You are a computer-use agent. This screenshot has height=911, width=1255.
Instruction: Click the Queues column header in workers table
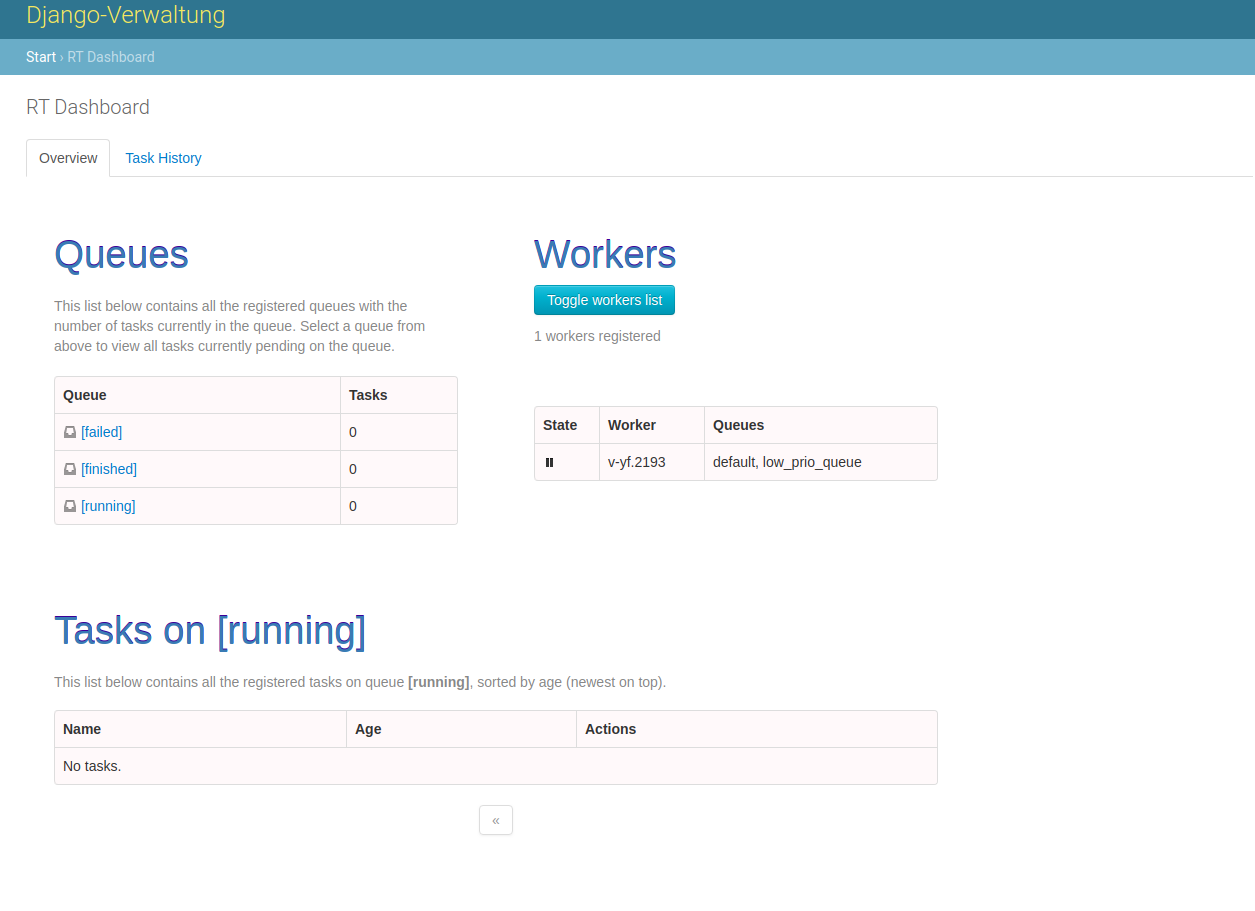coord(820,425)
